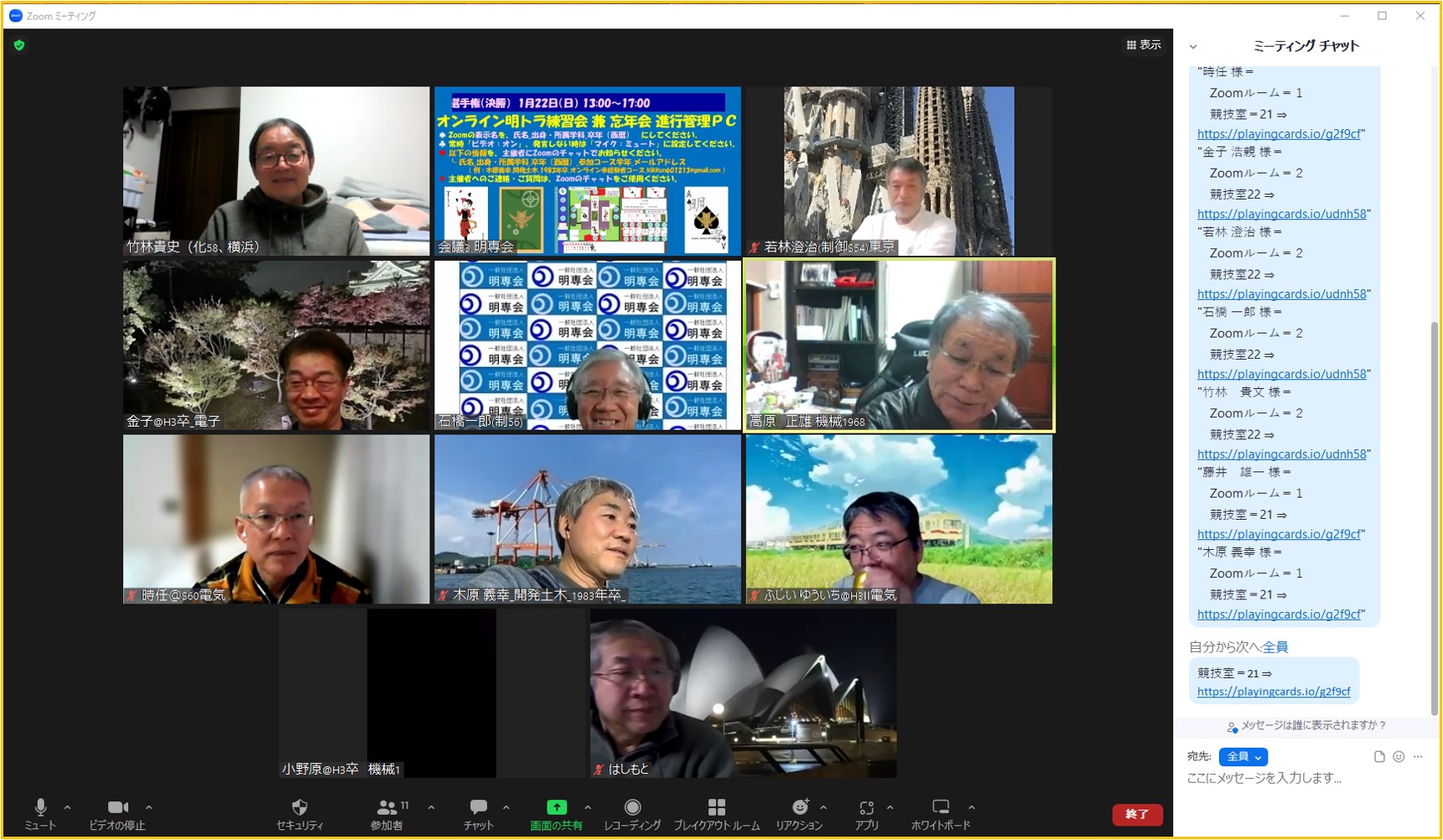1443x840 pixels.
Task: Start green screen share button
Action: (557, 813)
